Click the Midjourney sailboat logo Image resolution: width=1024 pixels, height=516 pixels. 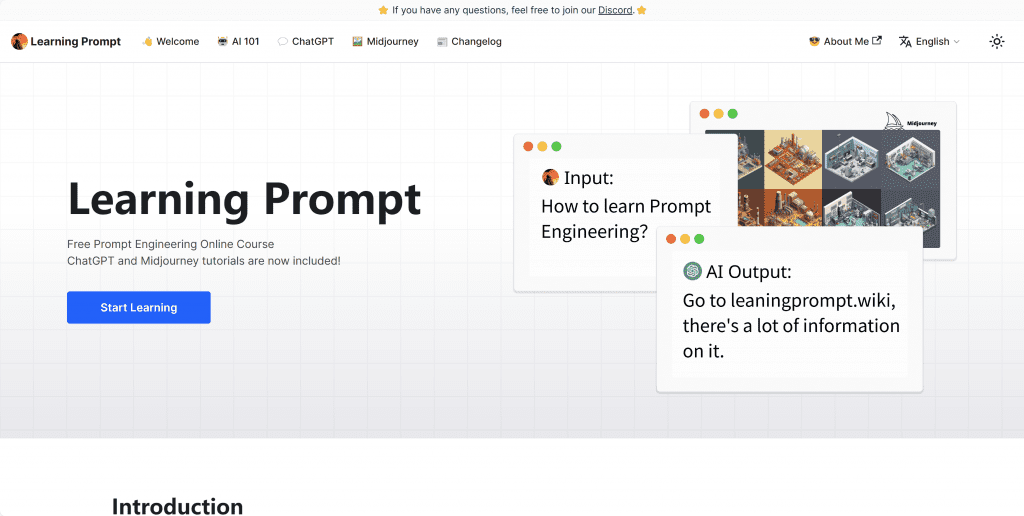(895, 120)
